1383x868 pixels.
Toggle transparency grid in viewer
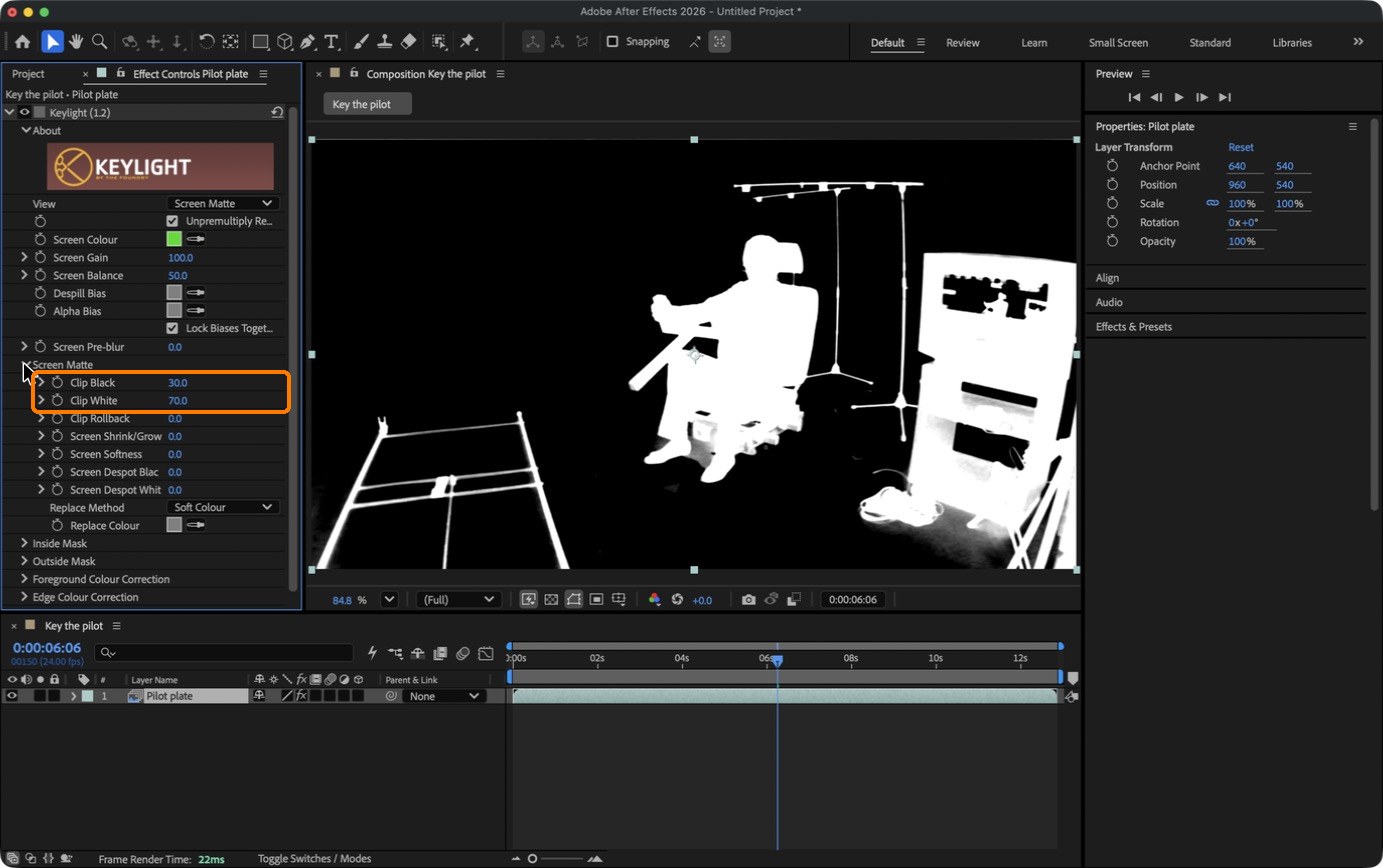pyautogui.click(x=551, y=600)
